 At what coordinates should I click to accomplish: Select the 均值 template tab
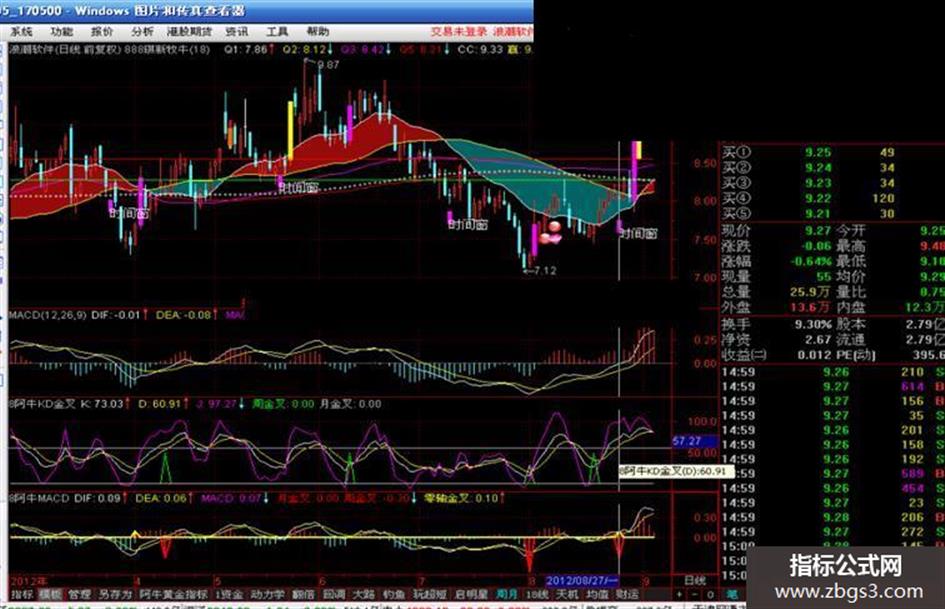pos(597,594)
